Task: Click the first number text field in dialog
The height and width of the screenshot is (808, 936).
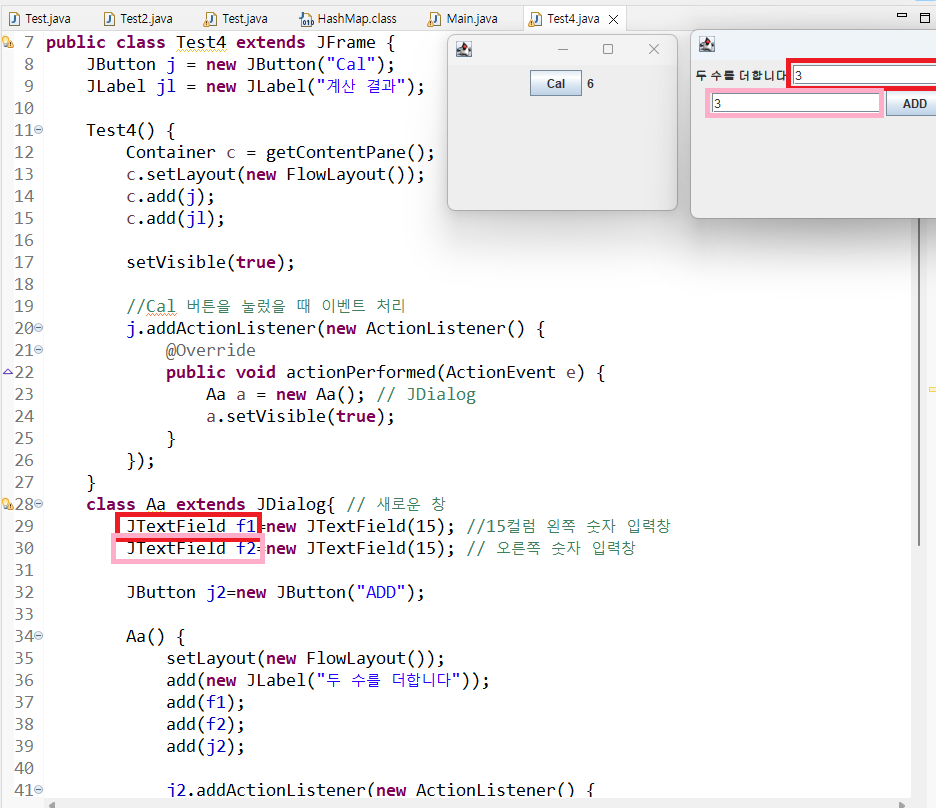Action: pyautogui.click(x=864, y=75)
